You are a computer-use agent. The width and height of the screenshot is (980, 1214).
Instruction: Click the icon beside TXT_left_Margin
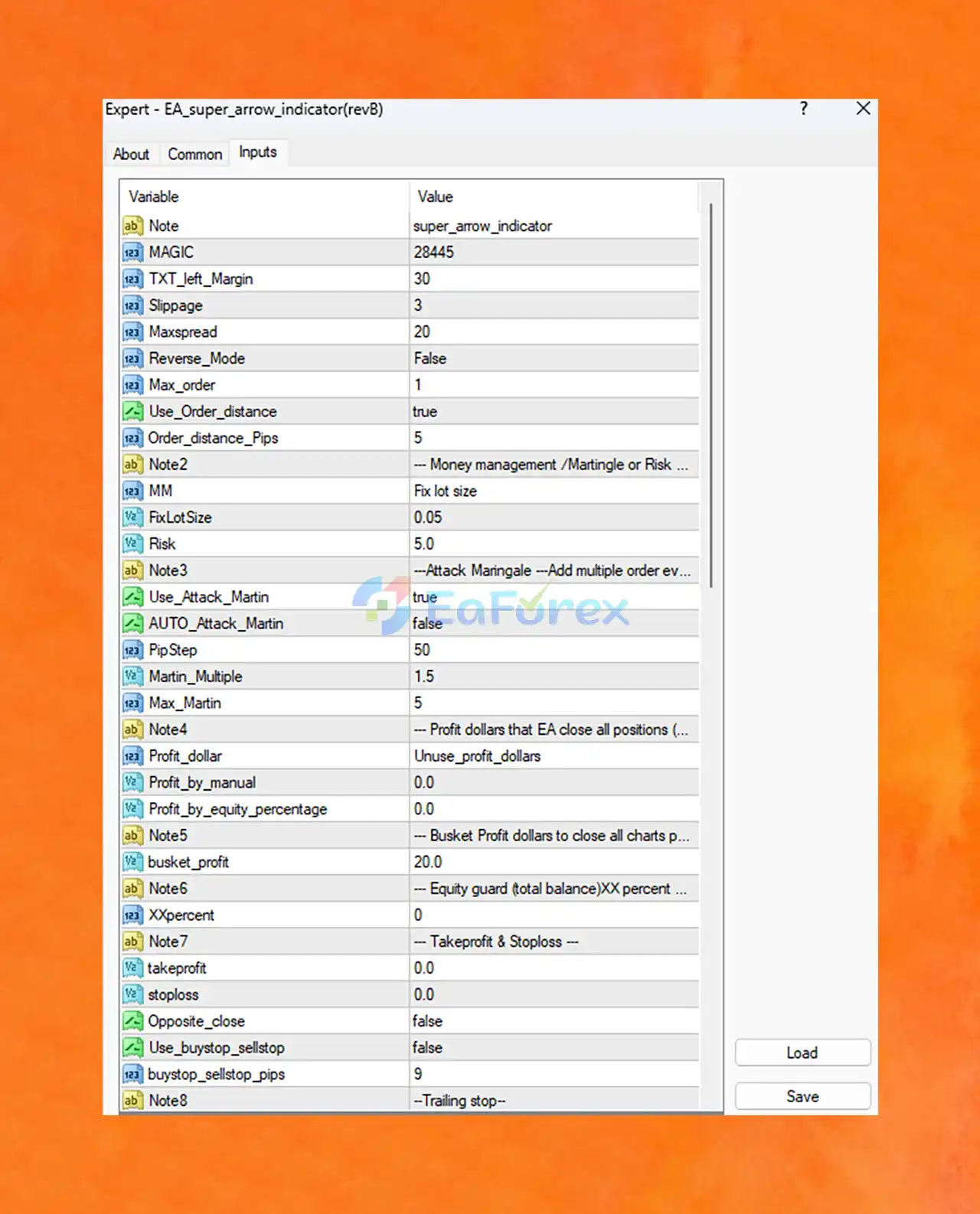(x=133, y=279)
